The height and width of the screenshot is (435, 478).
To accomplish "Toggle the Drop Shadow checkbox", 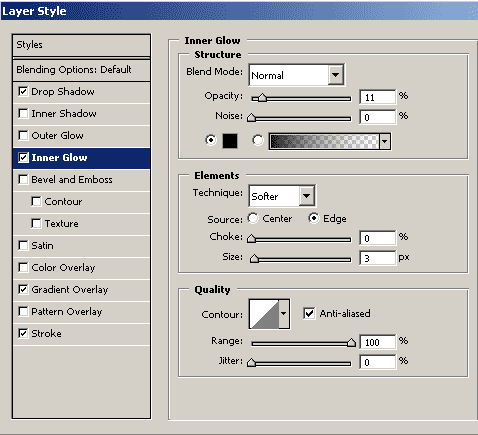I will tap(23, 91).
